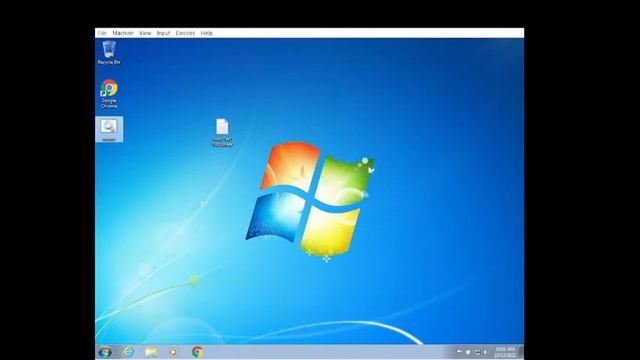Open the Machine menu
640x360 pixels.
[x=123, y=33]
